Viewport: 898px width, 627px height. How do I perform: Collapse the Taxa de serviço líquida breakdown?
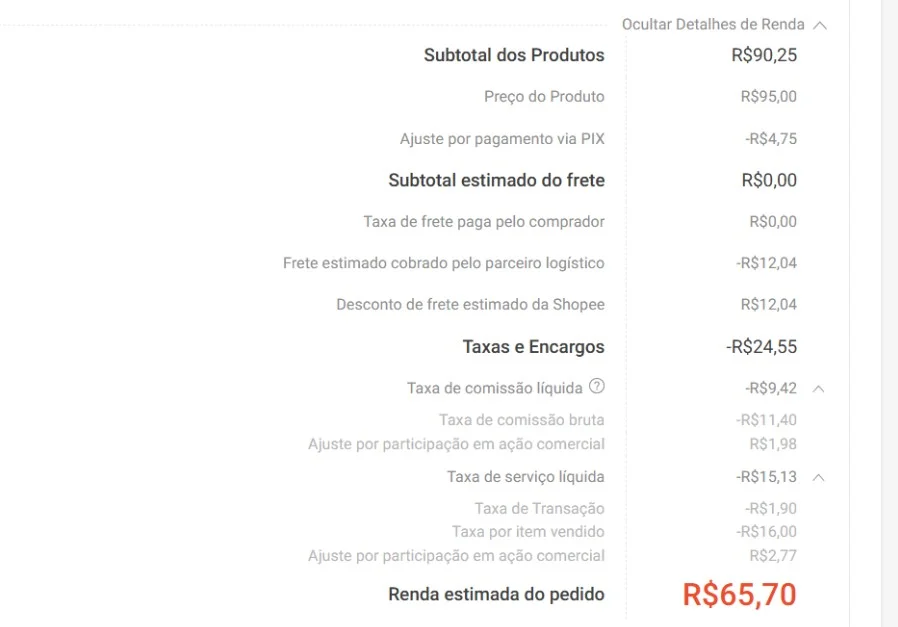coord(818,477)
